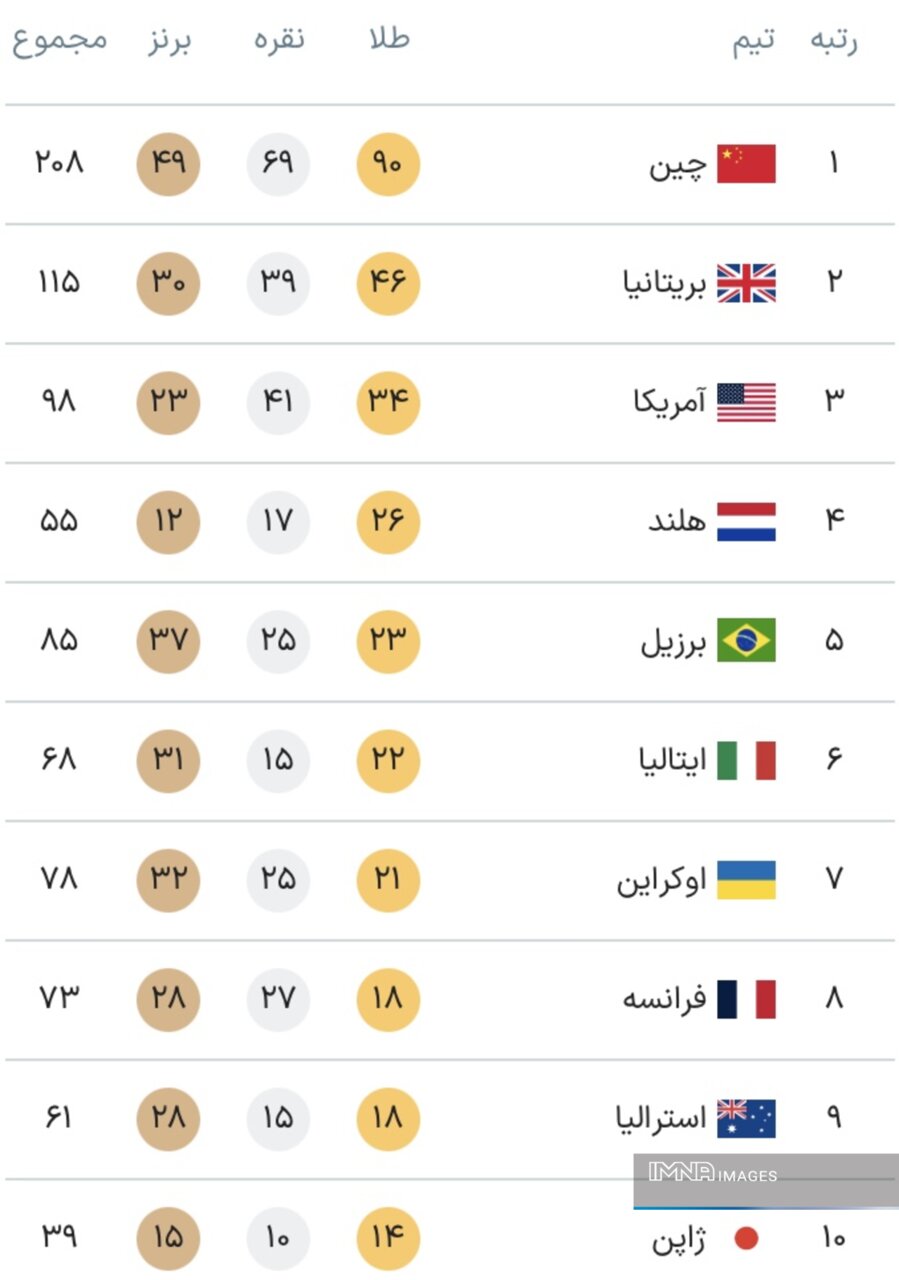Click the Netherlands flag icon
Screen dimensions: 899x1280
pyautogui.click(x=746, y=522)
